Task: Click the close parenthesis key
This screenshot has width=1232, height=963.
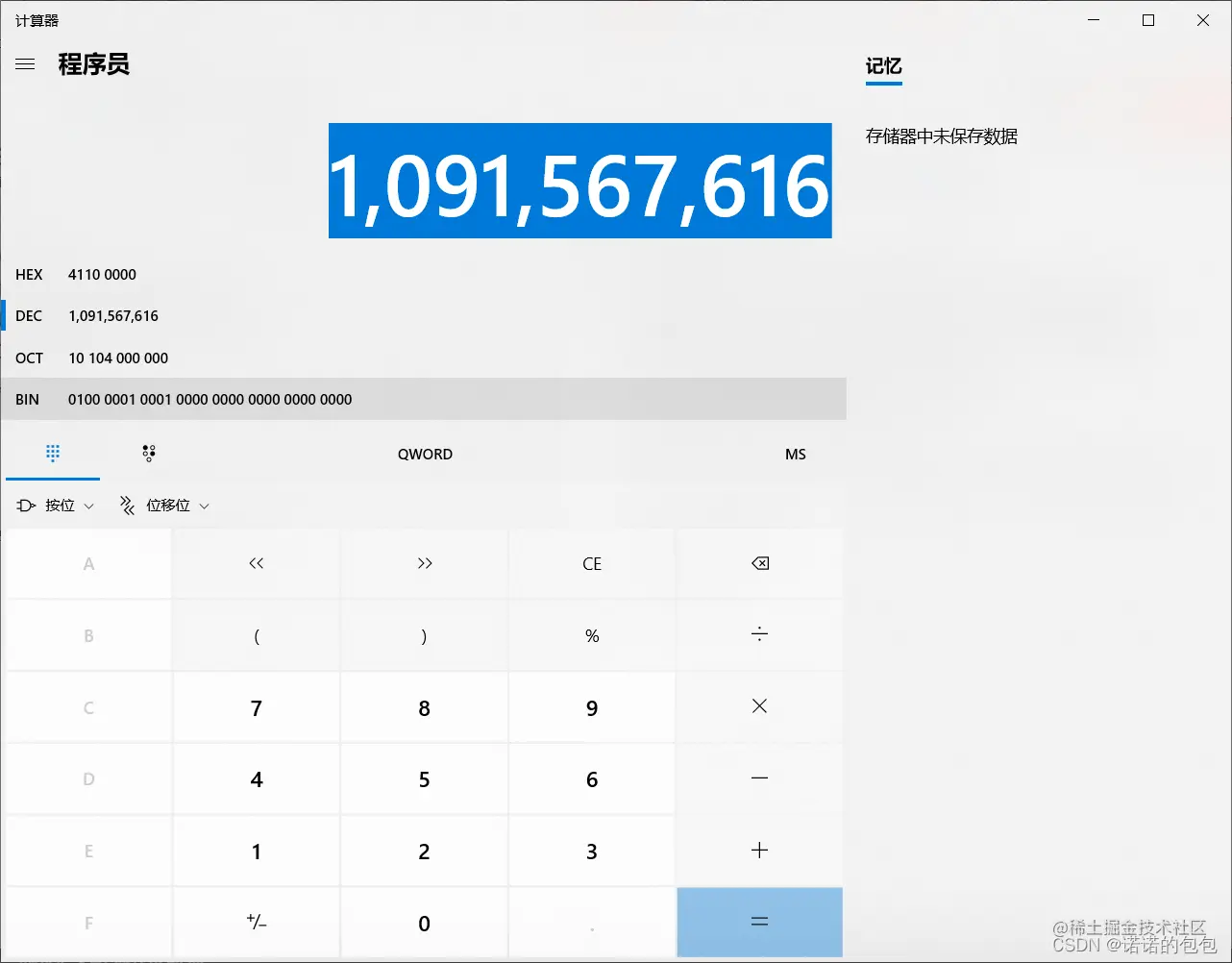Action: tap(424, 635)
